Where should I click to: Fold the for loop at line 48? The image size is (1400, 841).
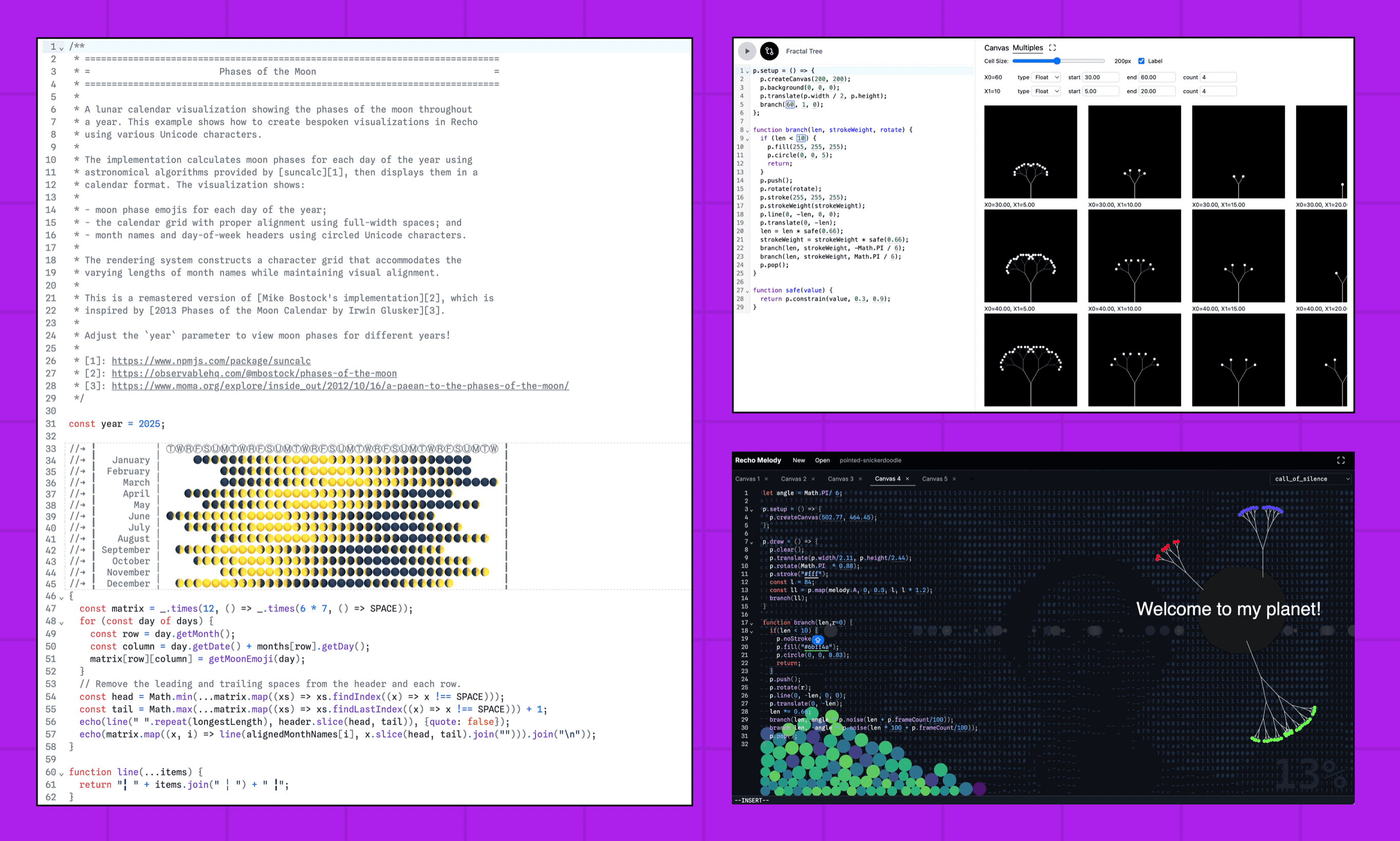61,622
